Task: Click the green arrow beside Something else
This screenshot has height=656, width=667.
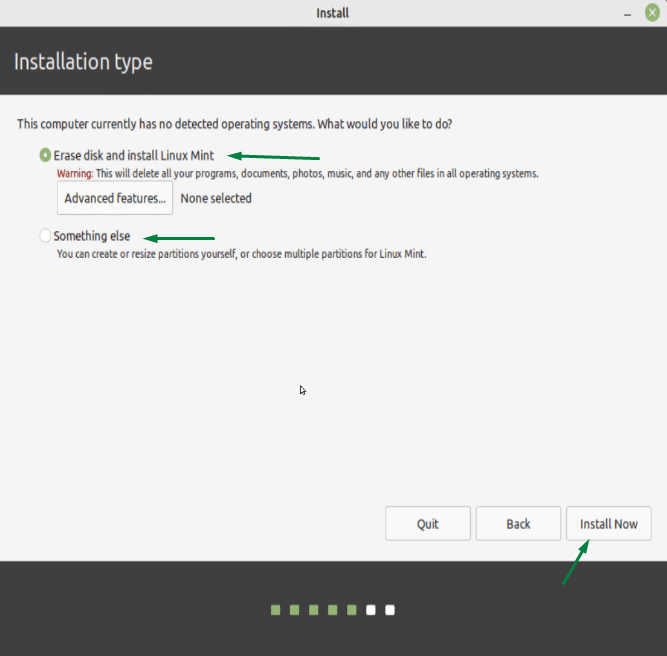Action: 180,238
